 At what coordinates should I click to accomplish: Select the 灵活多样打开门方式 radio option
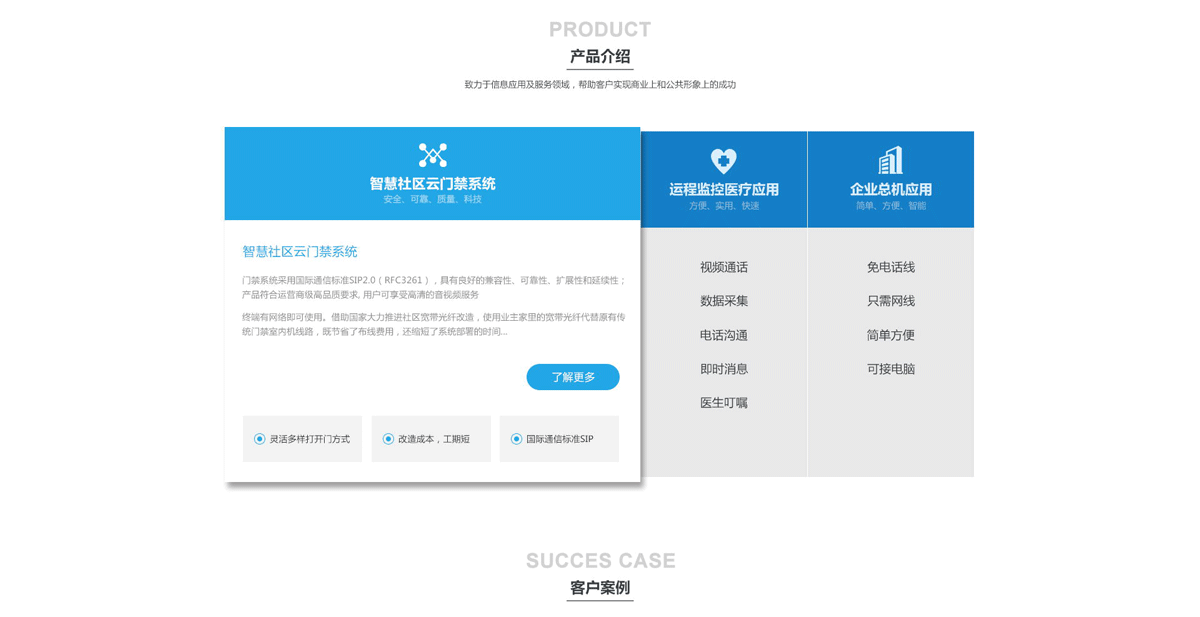(x=302, y=439)
